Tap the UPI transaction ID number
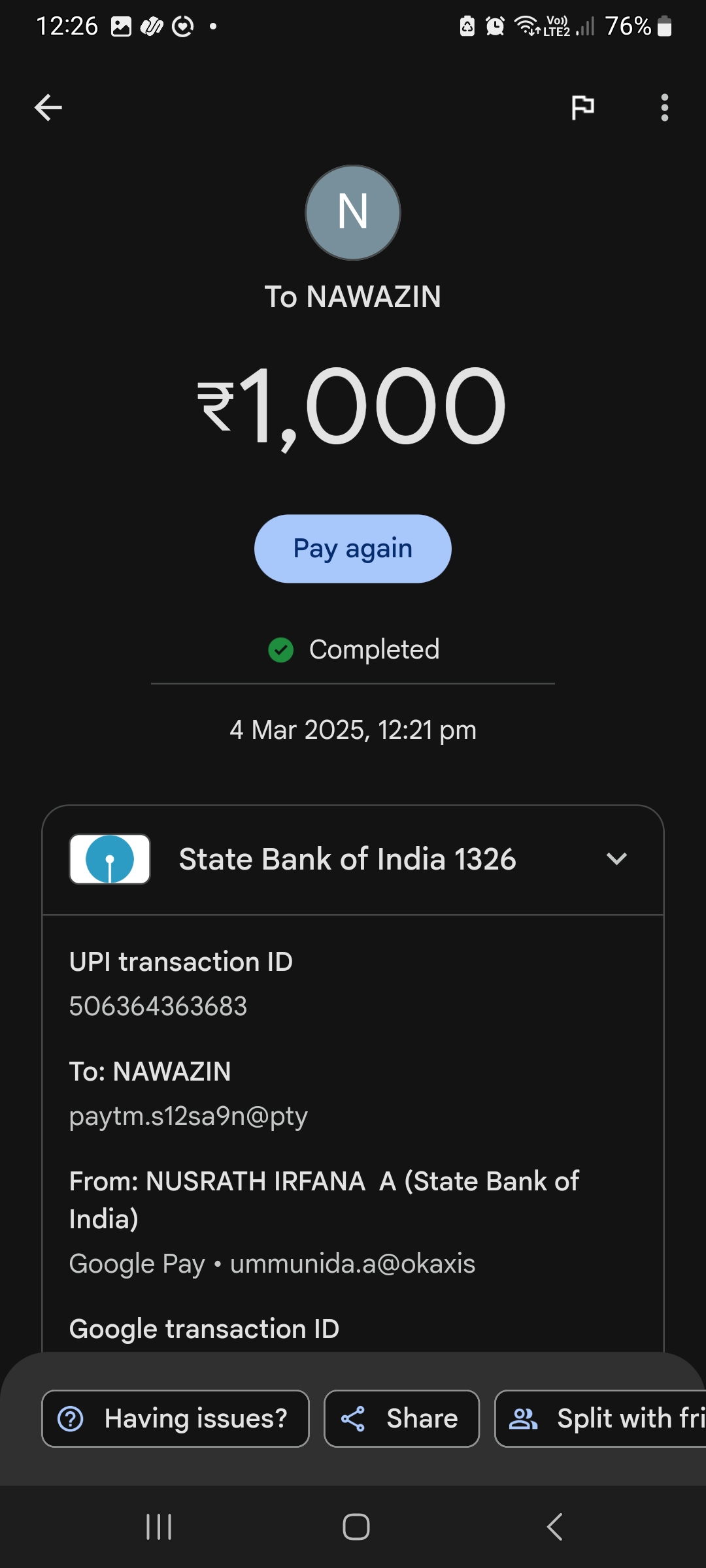706x1568 pixels. 158,1006
